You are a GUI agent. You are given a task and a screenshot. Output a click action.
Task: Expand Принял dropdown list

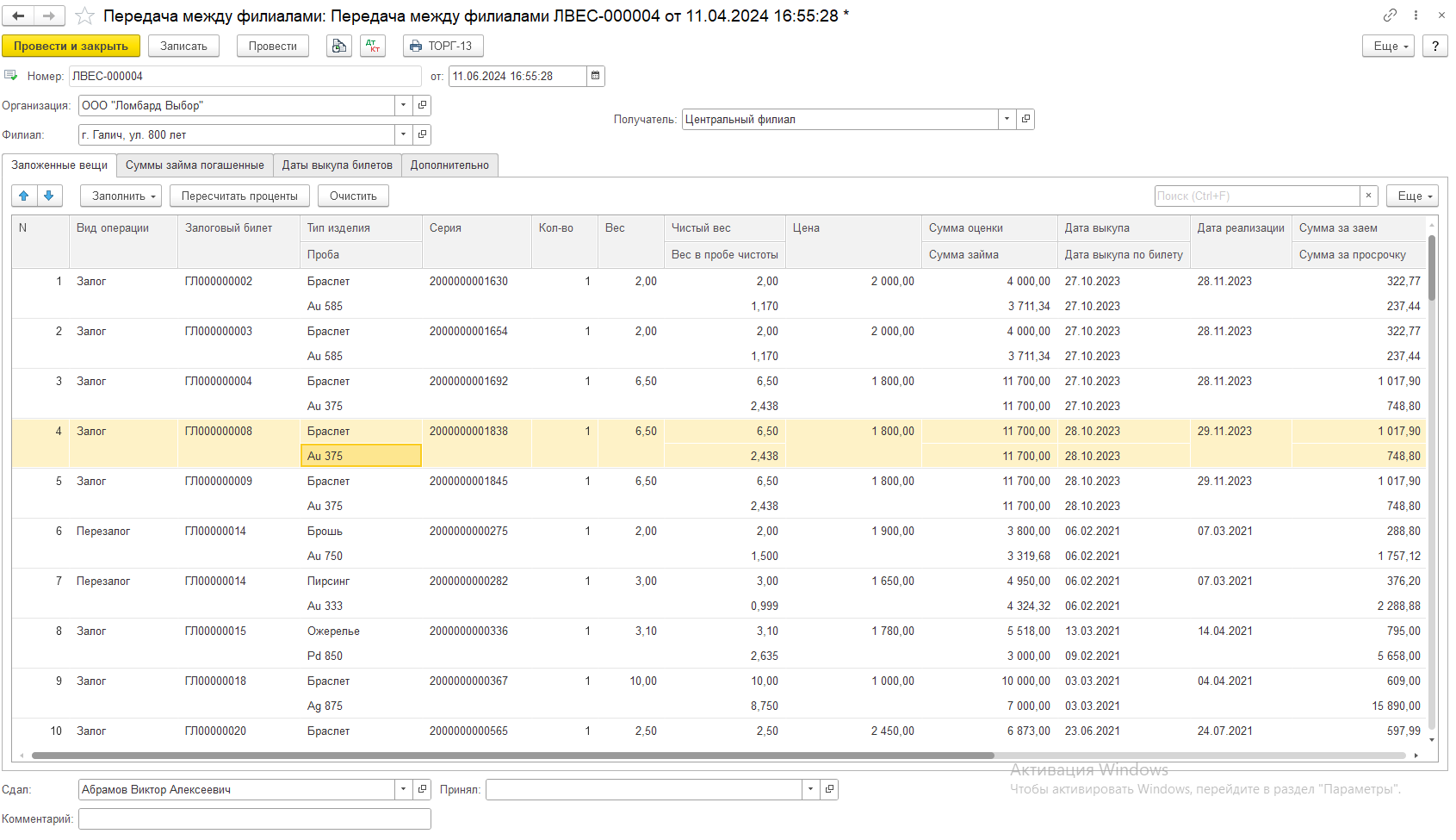pos(811,789)
